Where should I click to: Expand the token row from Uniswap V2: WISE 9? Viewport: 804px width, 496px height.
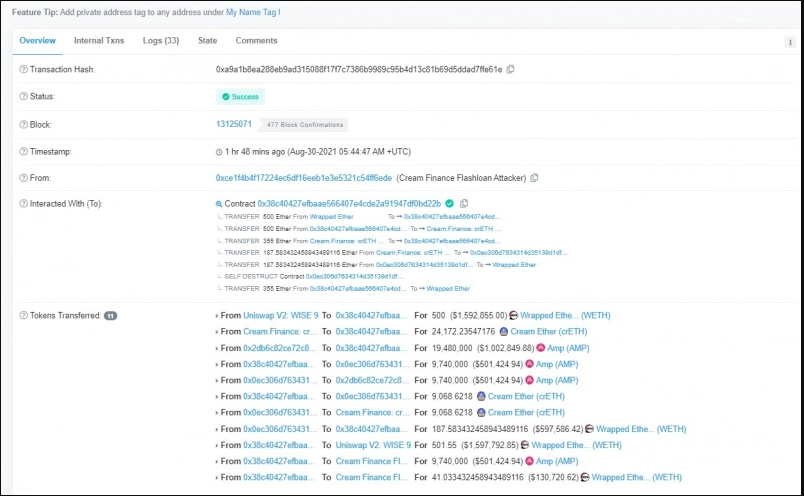click(217, 316)
